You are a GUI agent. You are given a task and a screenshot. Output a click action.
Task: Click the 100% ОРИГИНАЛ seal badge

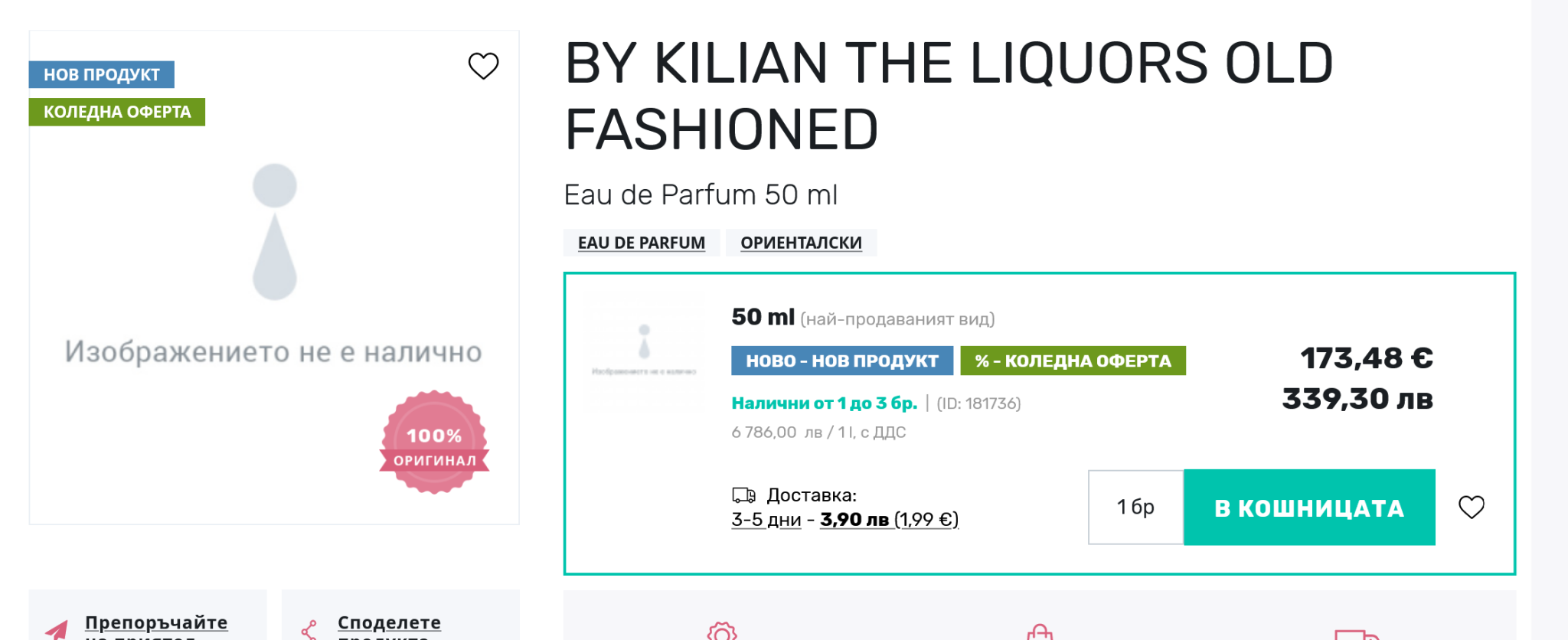tap(434, 442)
